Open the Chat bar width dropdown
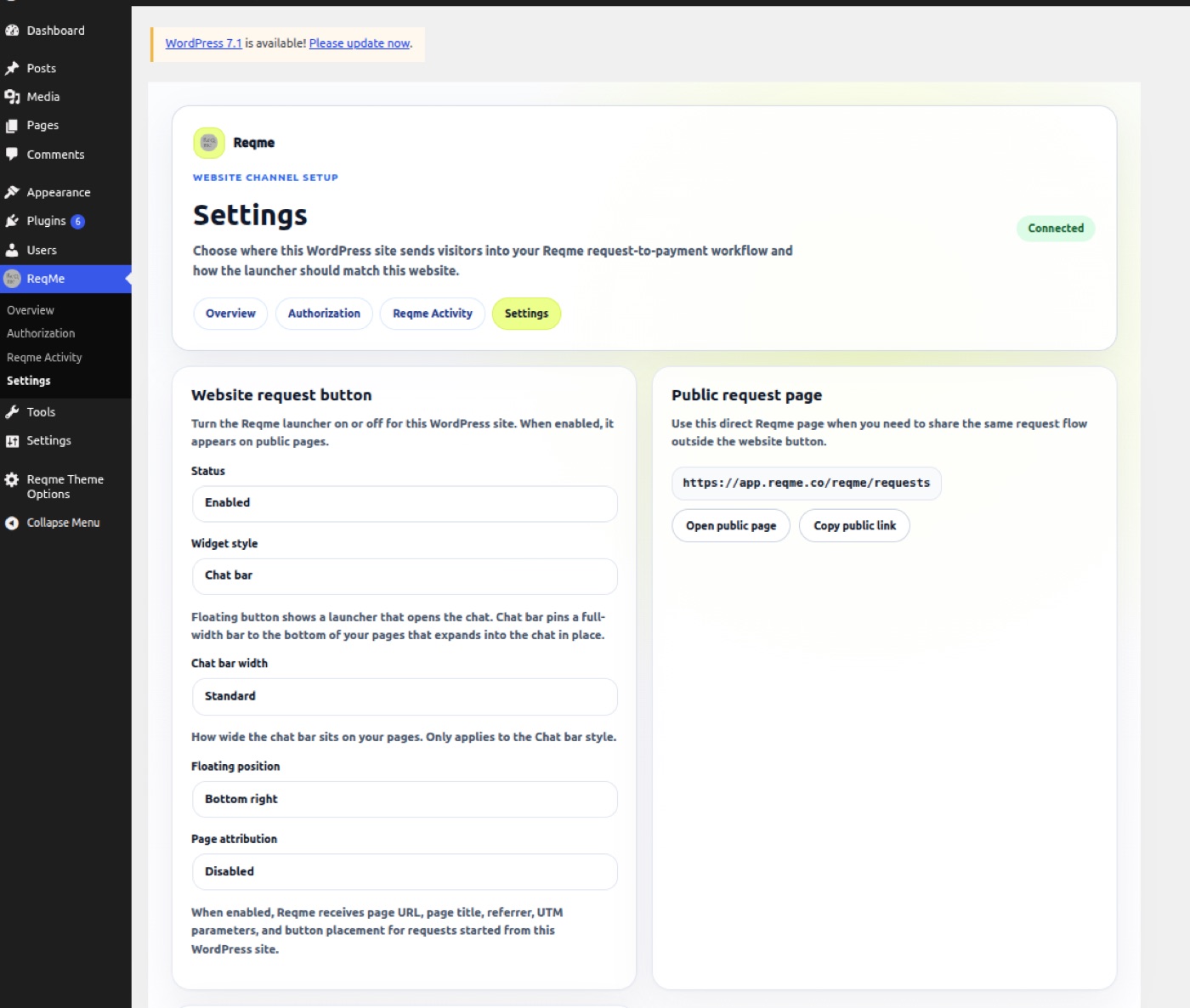Image resolution: width=1190 pixels, height=1008 pixels. (x=405, y=696)
